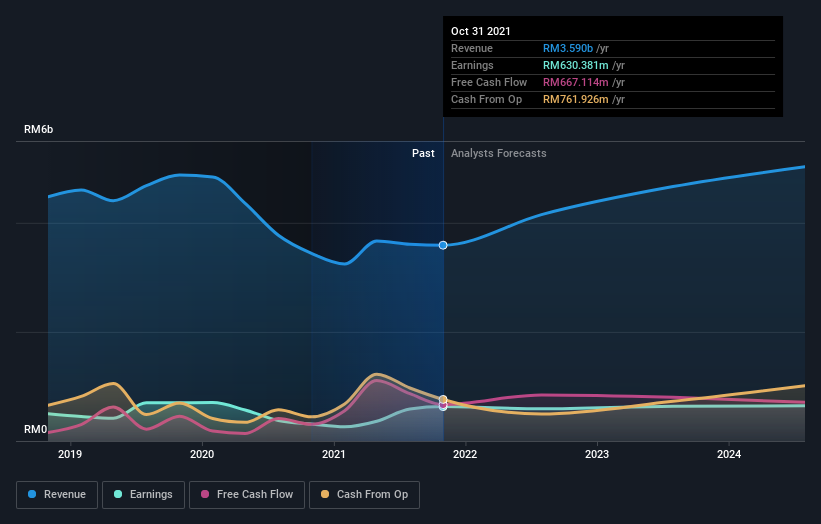Click the orange Cash From Op legend dot
Image resolution: width=821 pixels, height=524 pixels.
coord(325,494)
